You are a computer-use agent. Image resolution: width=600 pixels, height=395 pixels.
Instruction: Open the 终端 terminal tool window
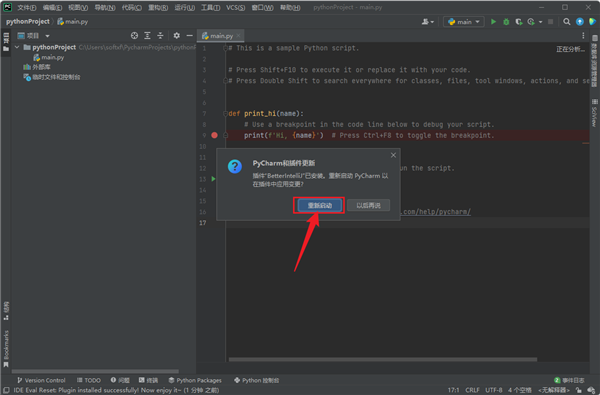click(148, 380)
